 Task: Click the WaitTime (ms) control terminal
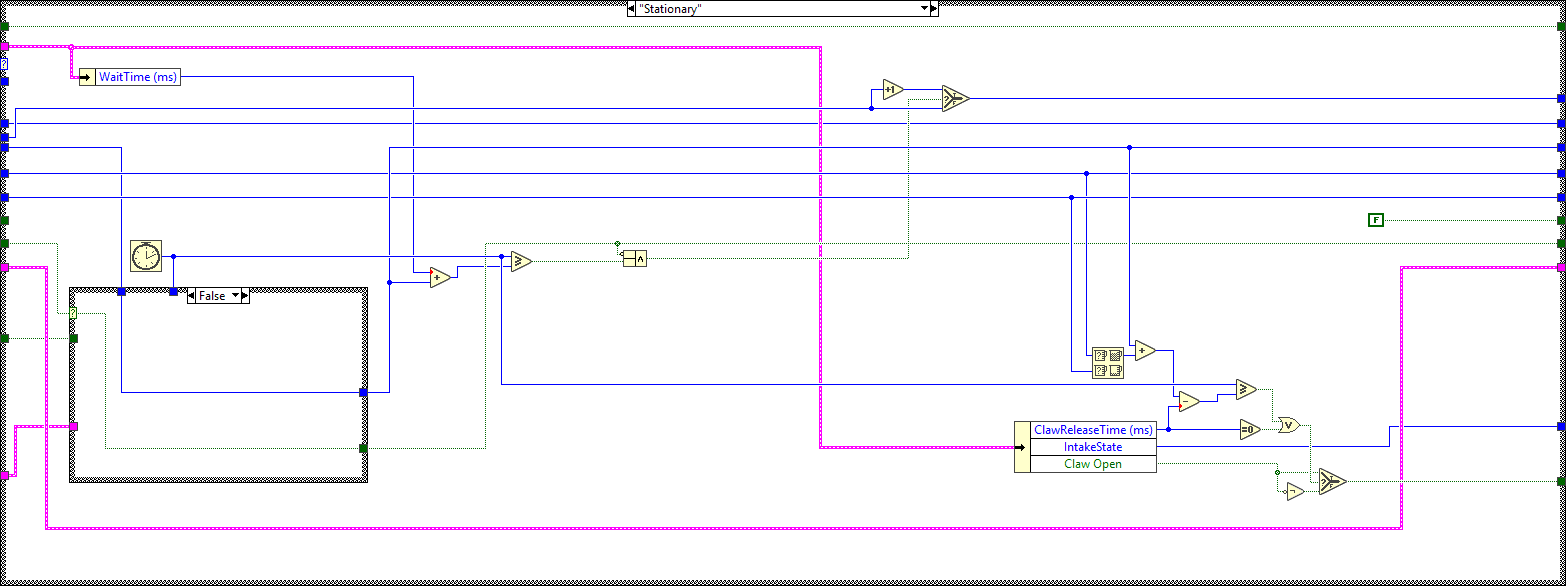coord(136,76)
